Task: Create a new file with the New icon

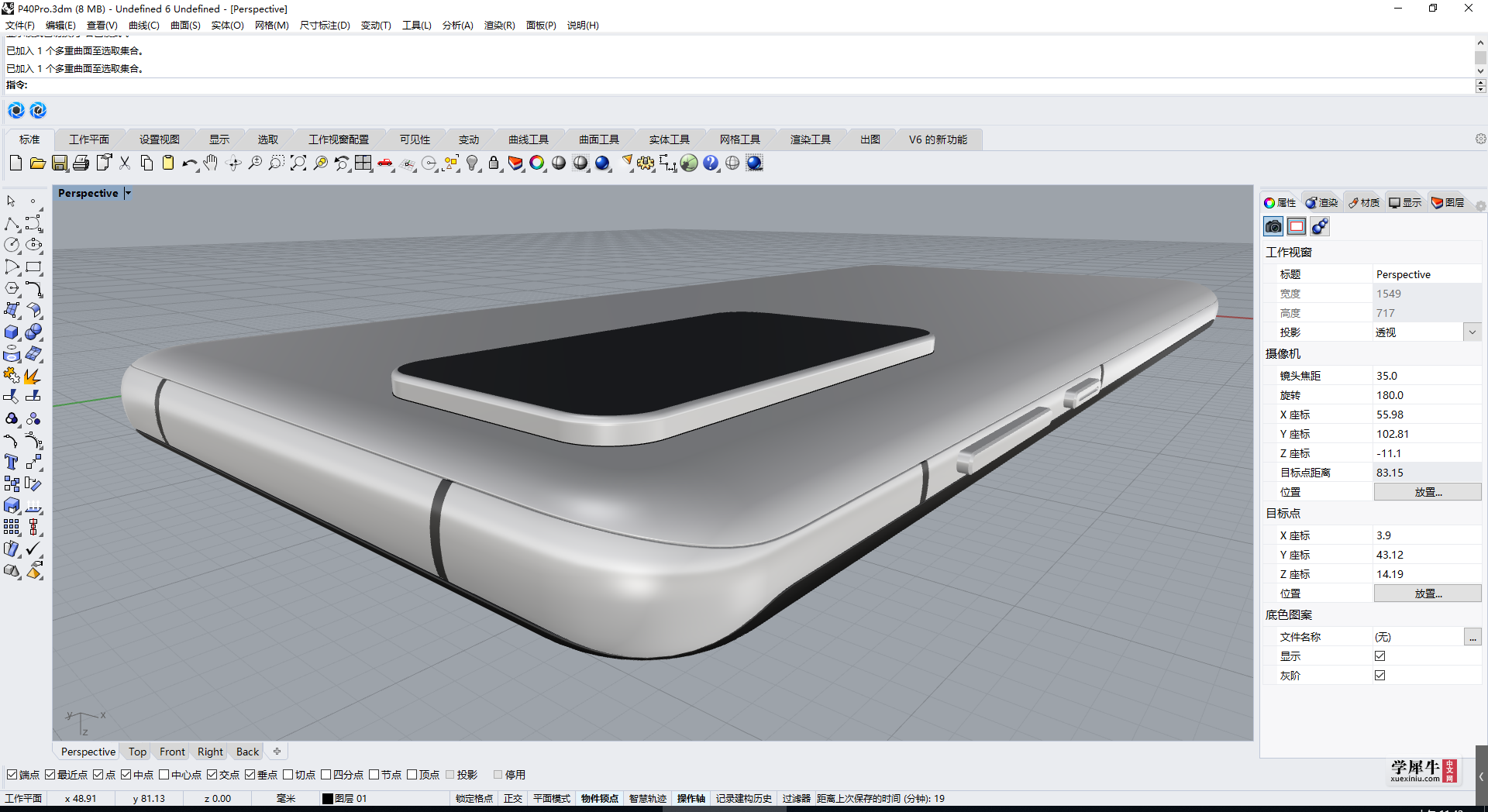Action: click(15, 163)
